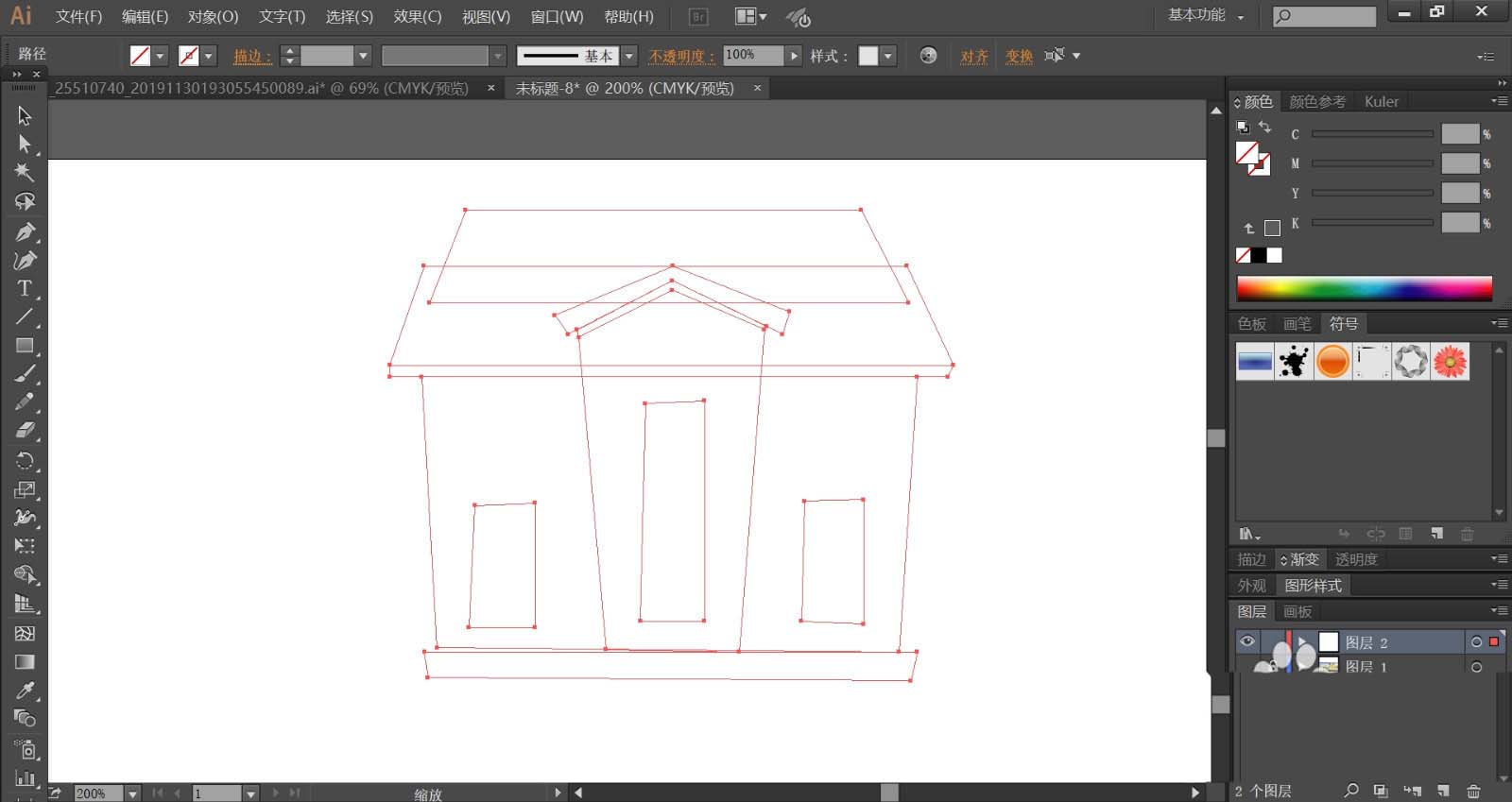Screen dimensions: 1512x802
Task: Click the 对齐 link in control bar
Action: coord(974,57)
